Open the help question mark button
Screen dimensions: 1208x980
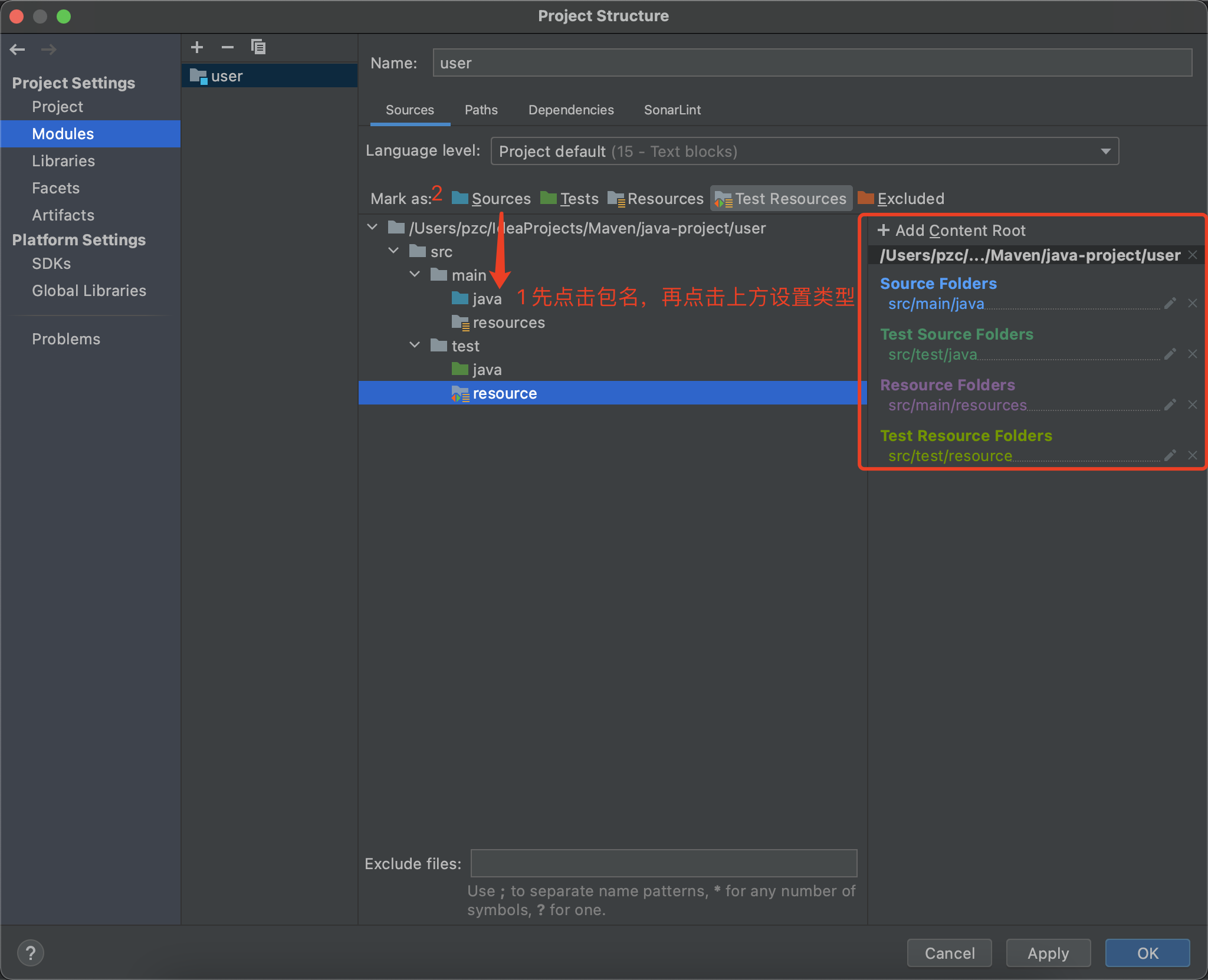tap(31, 953)
